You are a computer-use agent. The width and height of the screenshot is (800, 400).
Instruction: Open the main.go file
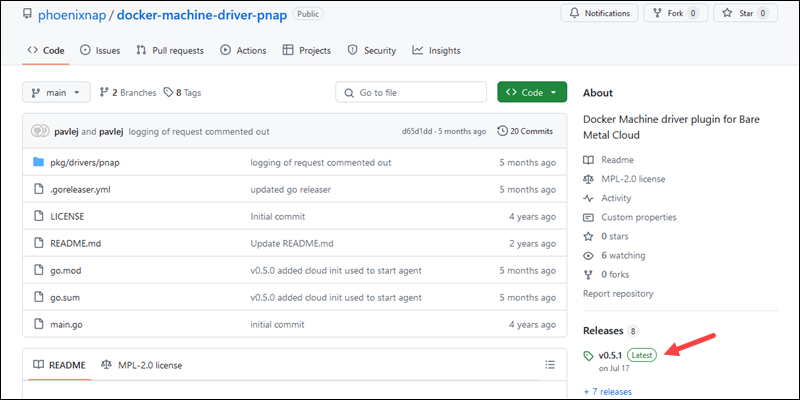[66, 324]
